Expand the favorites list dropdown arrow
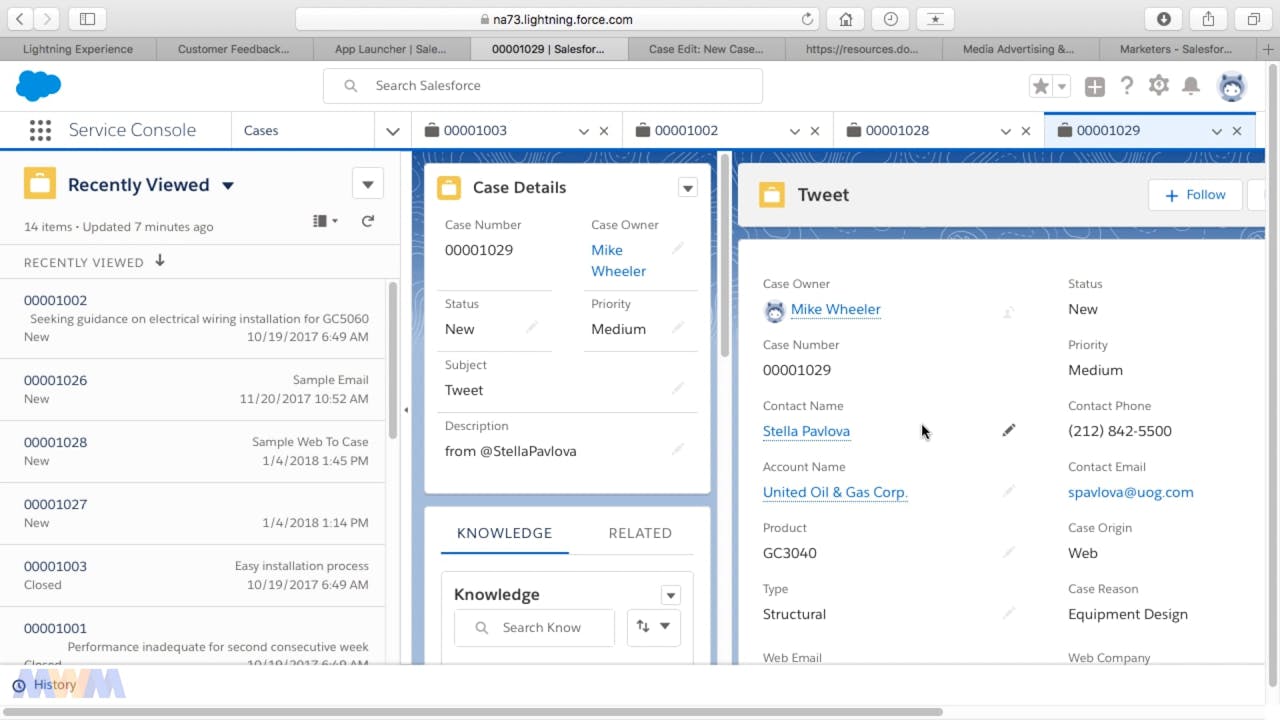The height and width of the screenshot is (720, 1280). click(1062, 86)
